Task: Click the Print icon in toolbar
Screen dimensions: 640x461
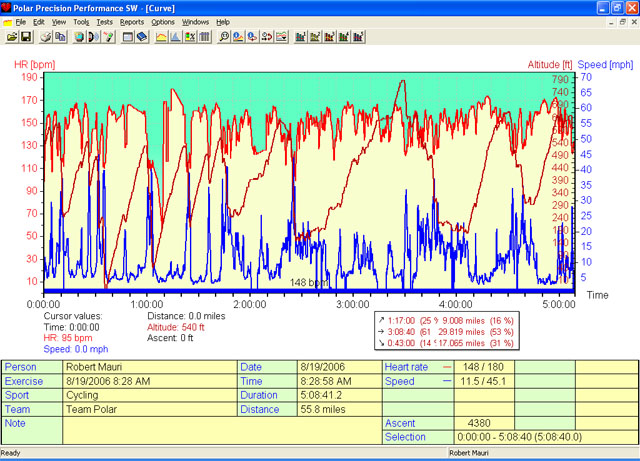Action: [46, 37]
